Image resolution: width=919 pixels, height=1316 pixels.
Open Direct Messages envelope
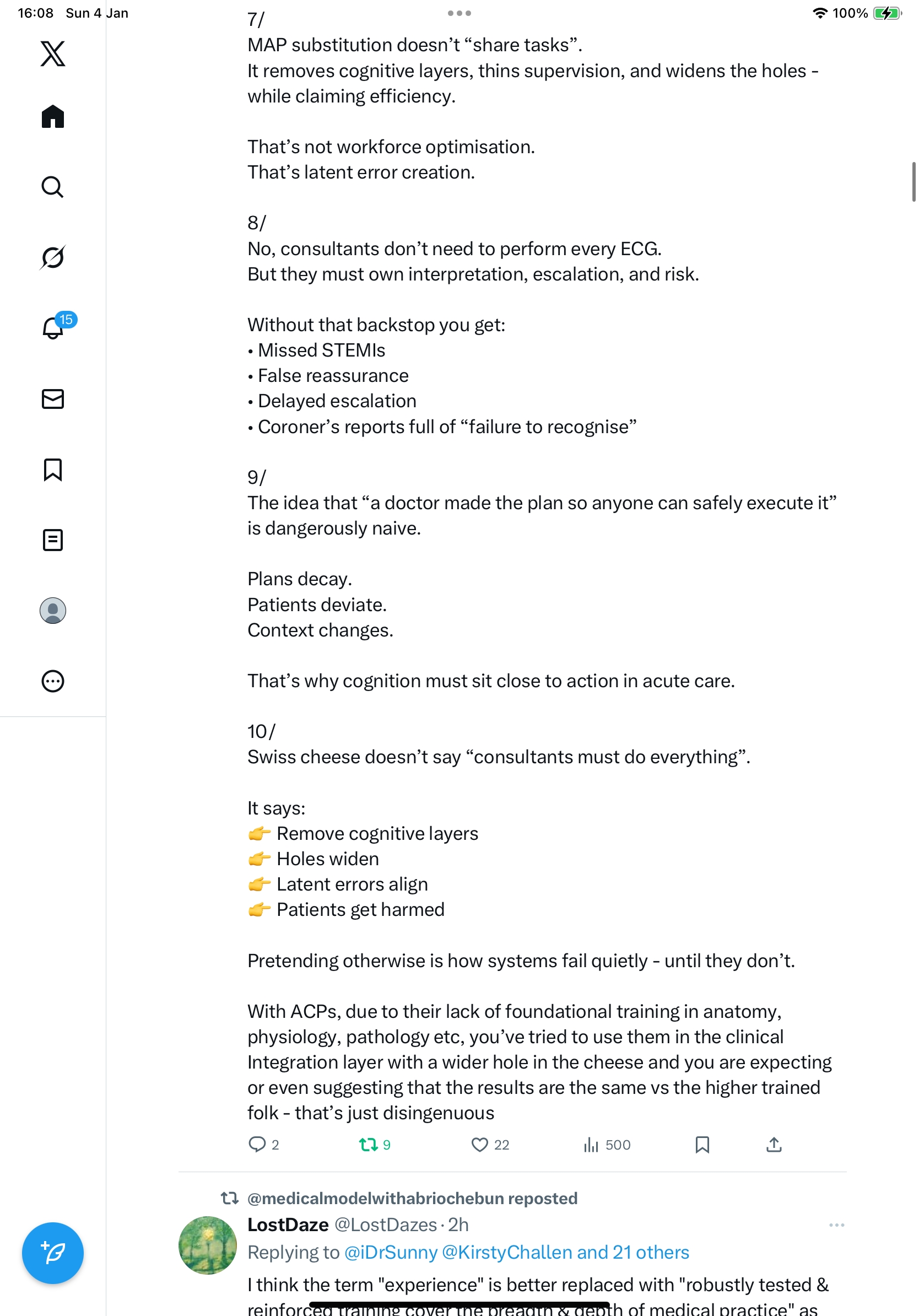click(53, 399)
